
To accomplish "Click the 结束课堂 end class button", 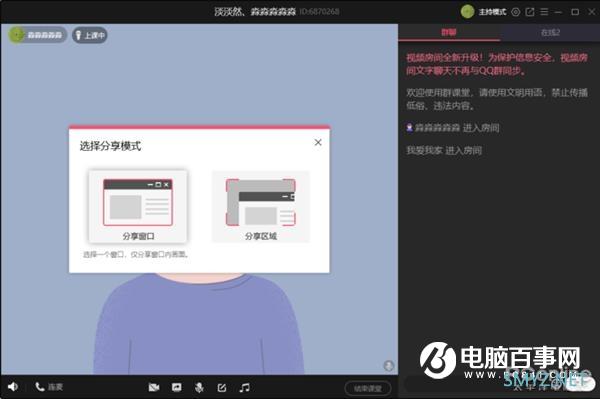I will pyautogui.click(x=368, y=388).
